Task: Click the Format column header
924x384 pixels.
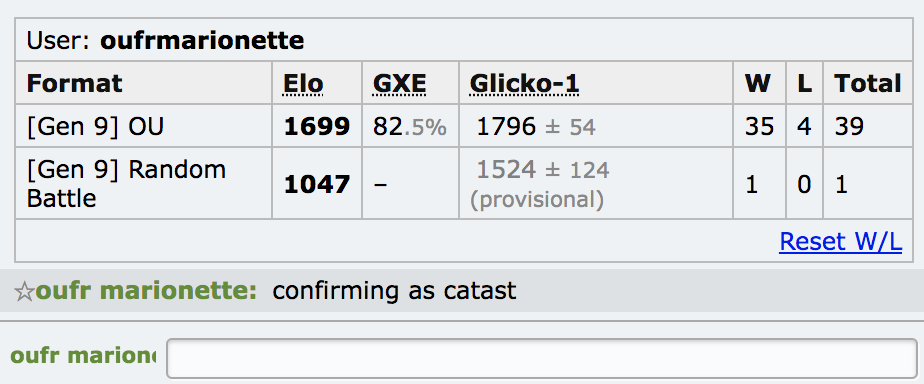Action: tap(74, 84)
